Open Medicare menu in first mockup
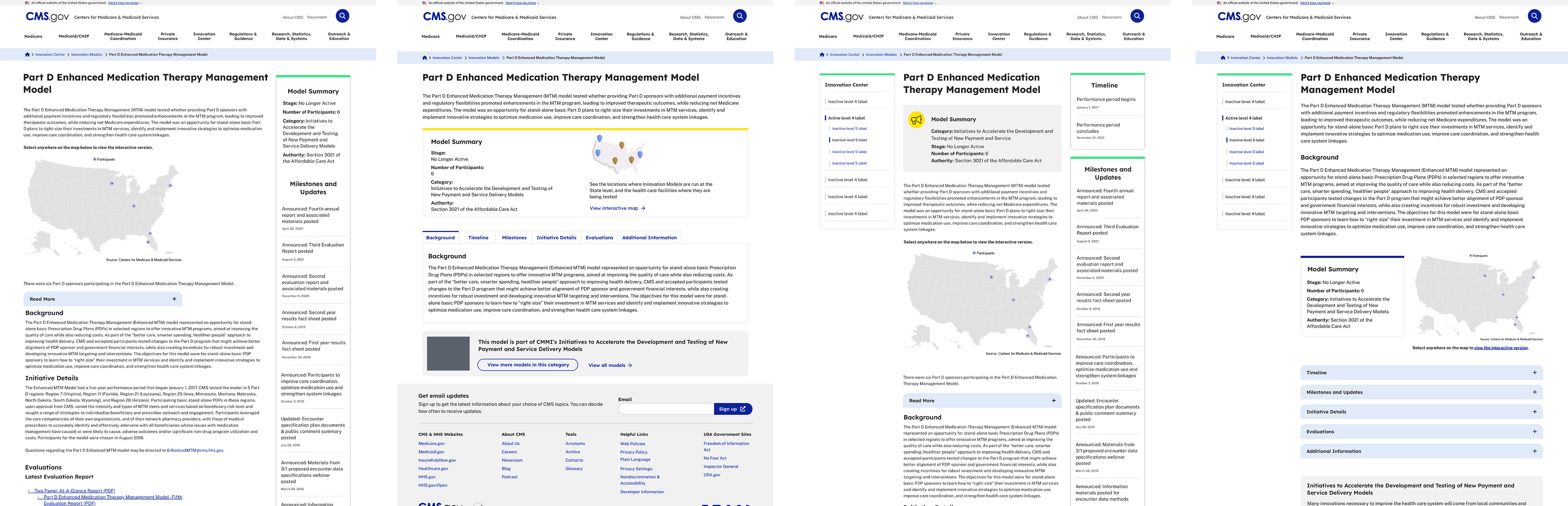The image size is (1568, 506). [33, 36]
